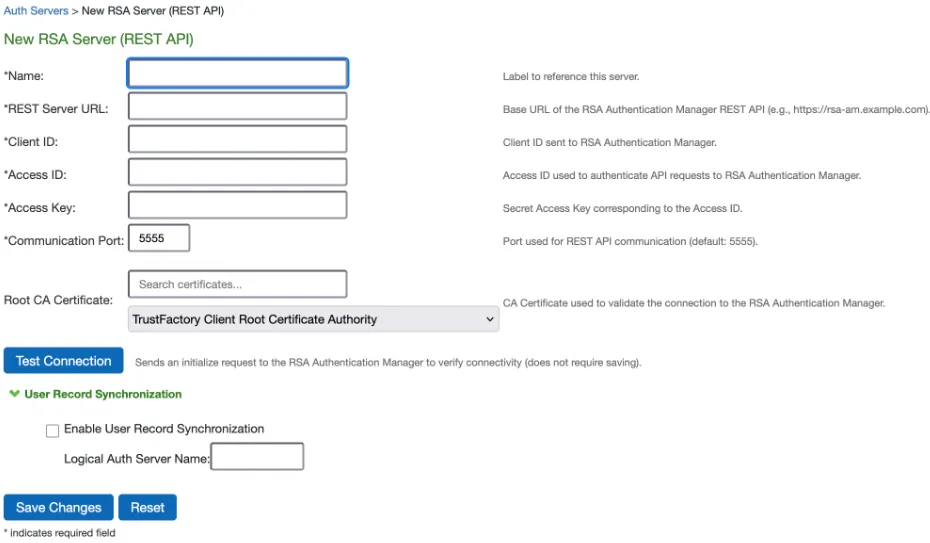Click the 'CA Certificate used to validate' description
This screenshot has height=543, width=930.
(x=693, y=303)
